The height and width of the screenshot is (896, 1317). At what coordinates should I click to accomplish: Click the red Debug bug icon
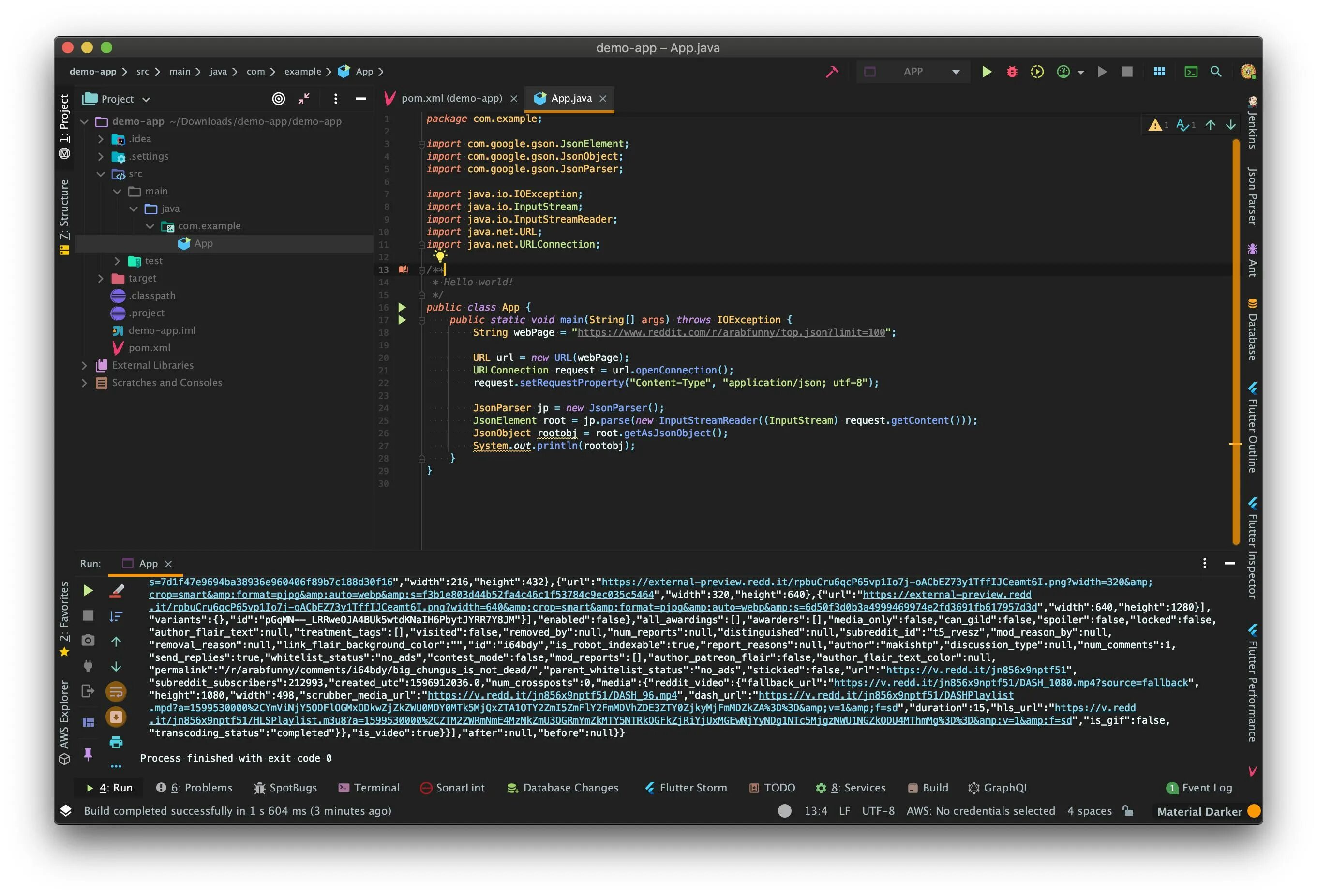[1012, 72]
